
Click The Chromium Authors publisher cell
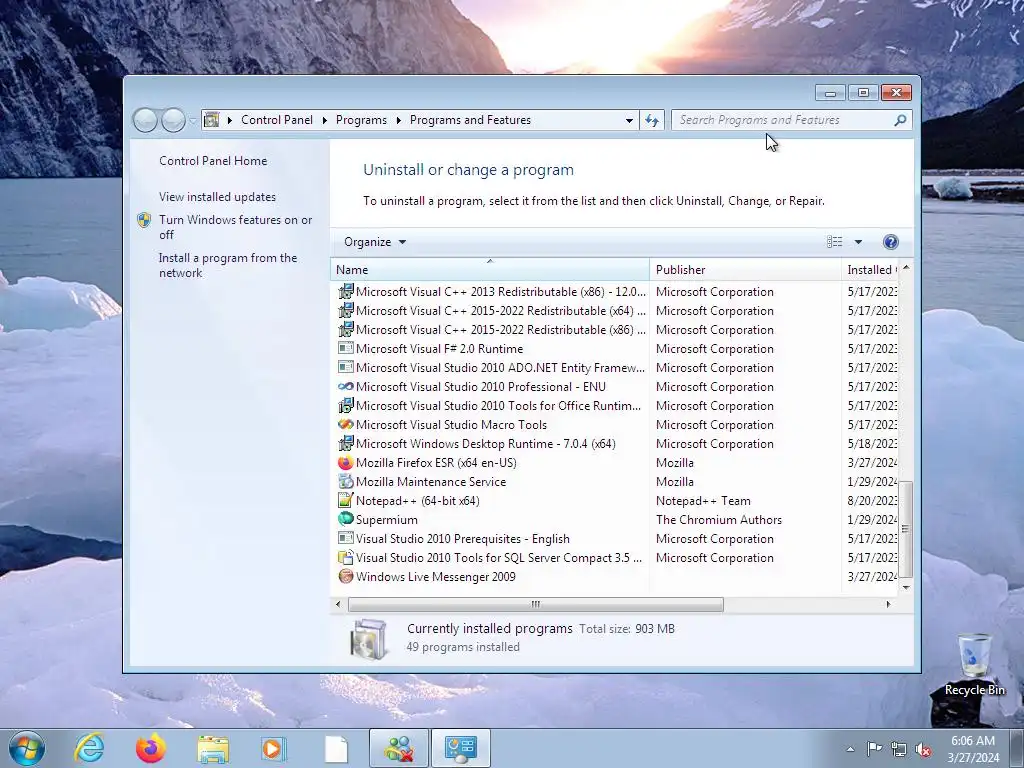(718, 520)
